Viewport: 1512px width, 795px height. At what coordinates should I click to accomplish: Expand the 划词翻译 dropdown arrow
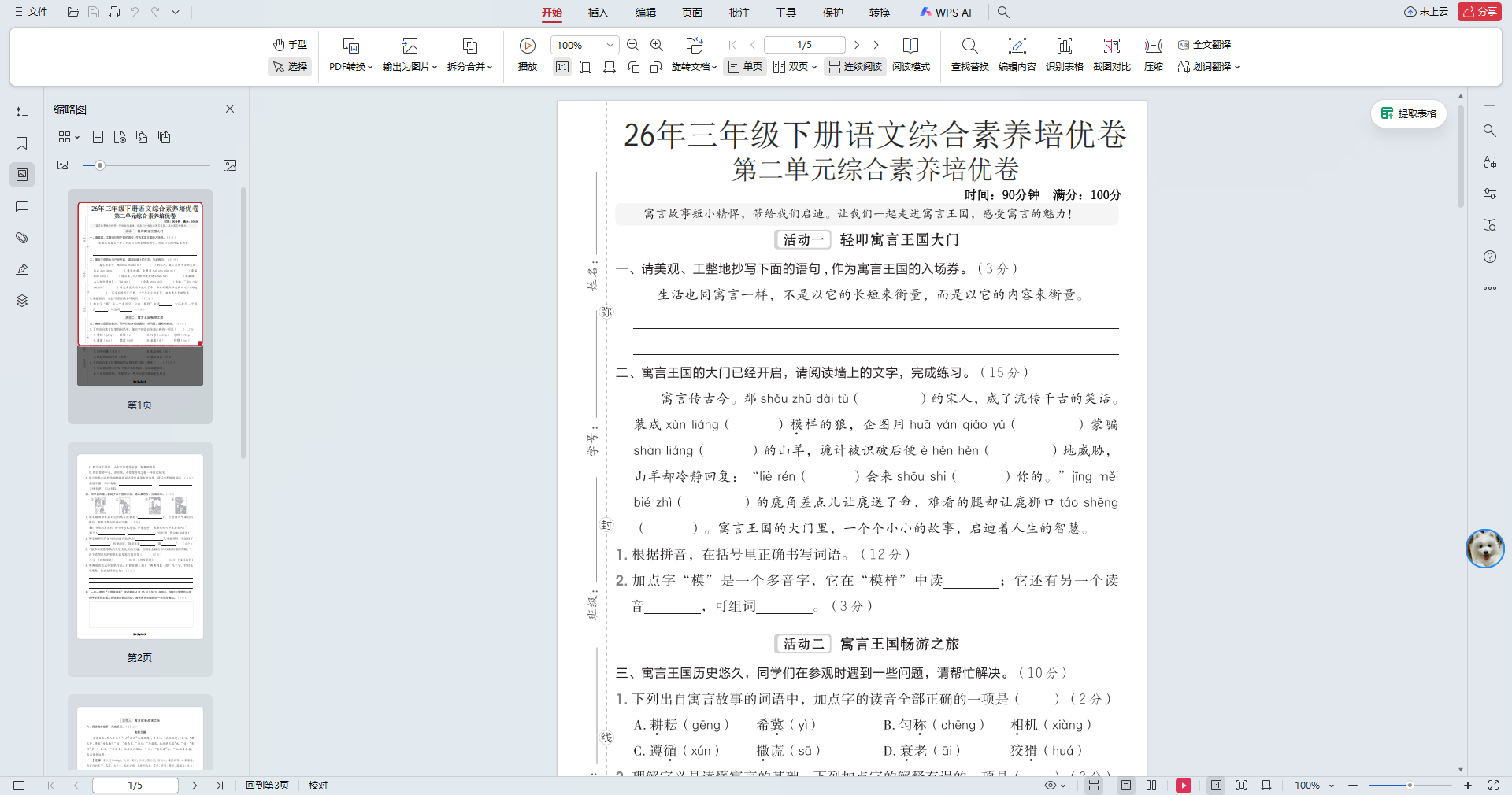(x=1236, y=68)
